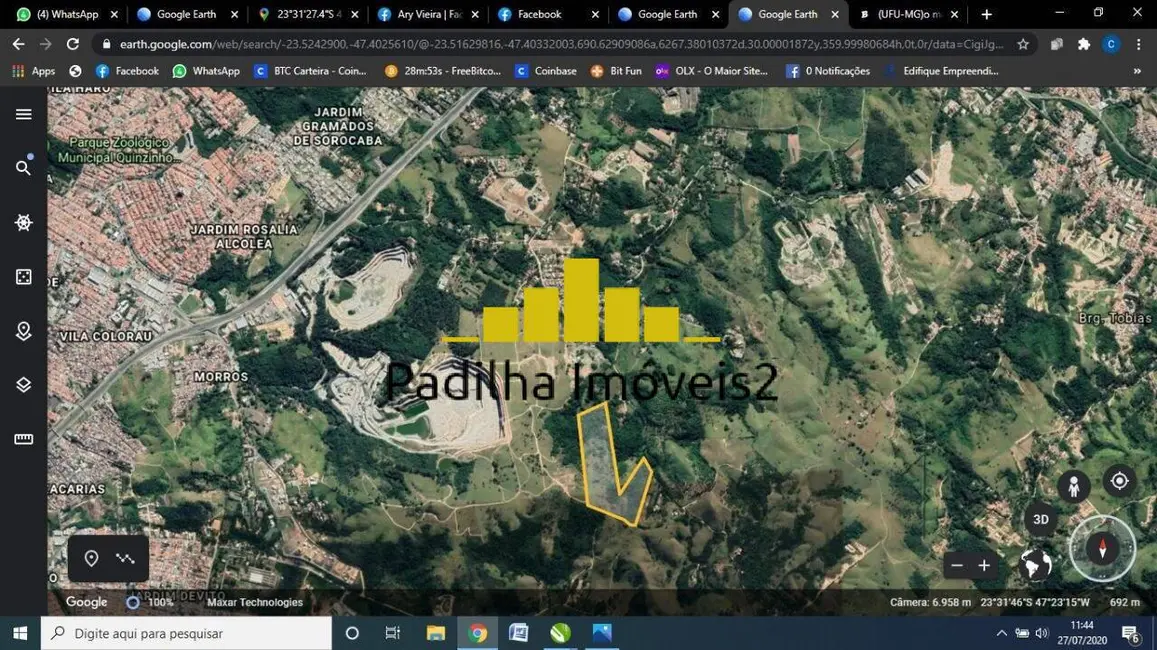Select the measure path tool in bottom toolbar
Image resolution: width=1157 pixels, height=650 pixels.
click(x=124, y=558)
